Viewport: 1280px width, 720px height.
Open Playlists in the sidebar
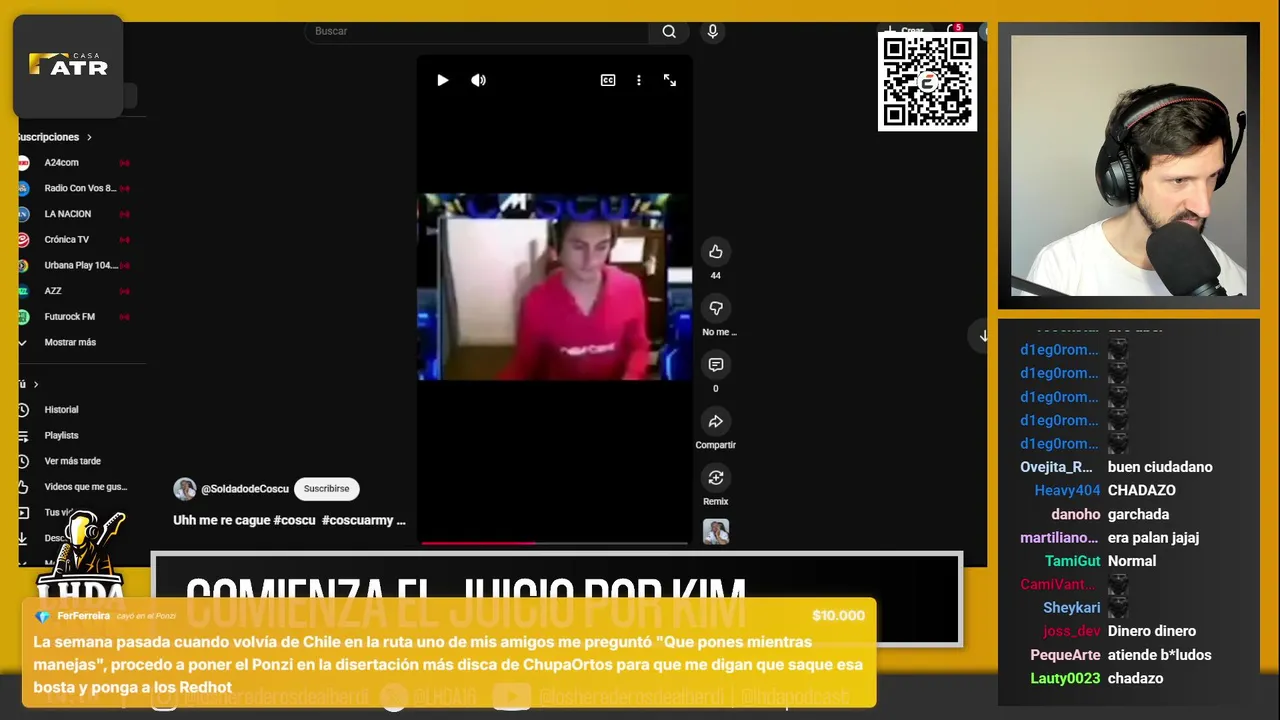click(x=61, y=436)
